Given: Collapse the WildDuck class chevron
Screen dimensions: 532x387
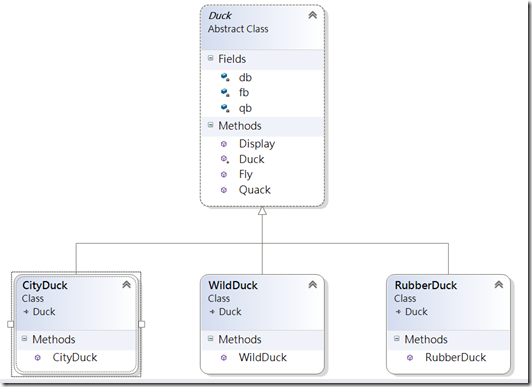Looking at the screenshot, I should tap(312, 285).
